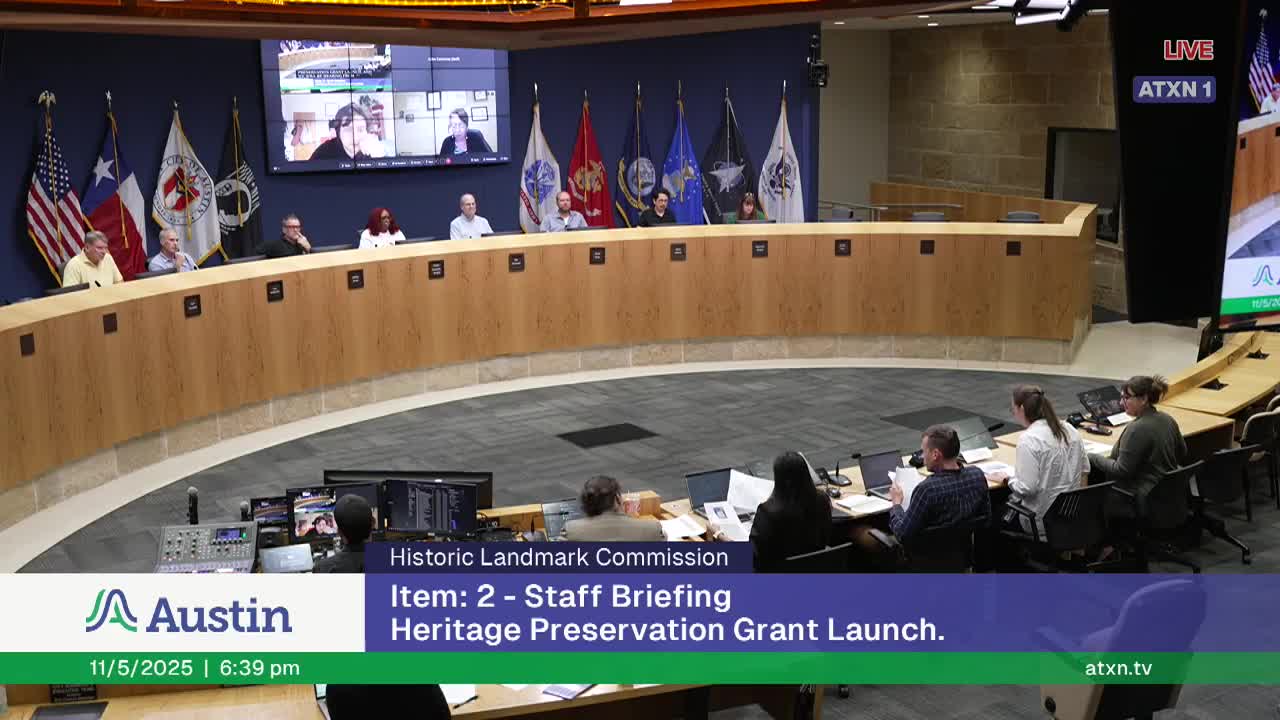Select the Historic Landmark Commission banner
Viewport: 1280px width, 720px height.
(x=557, y=558)
